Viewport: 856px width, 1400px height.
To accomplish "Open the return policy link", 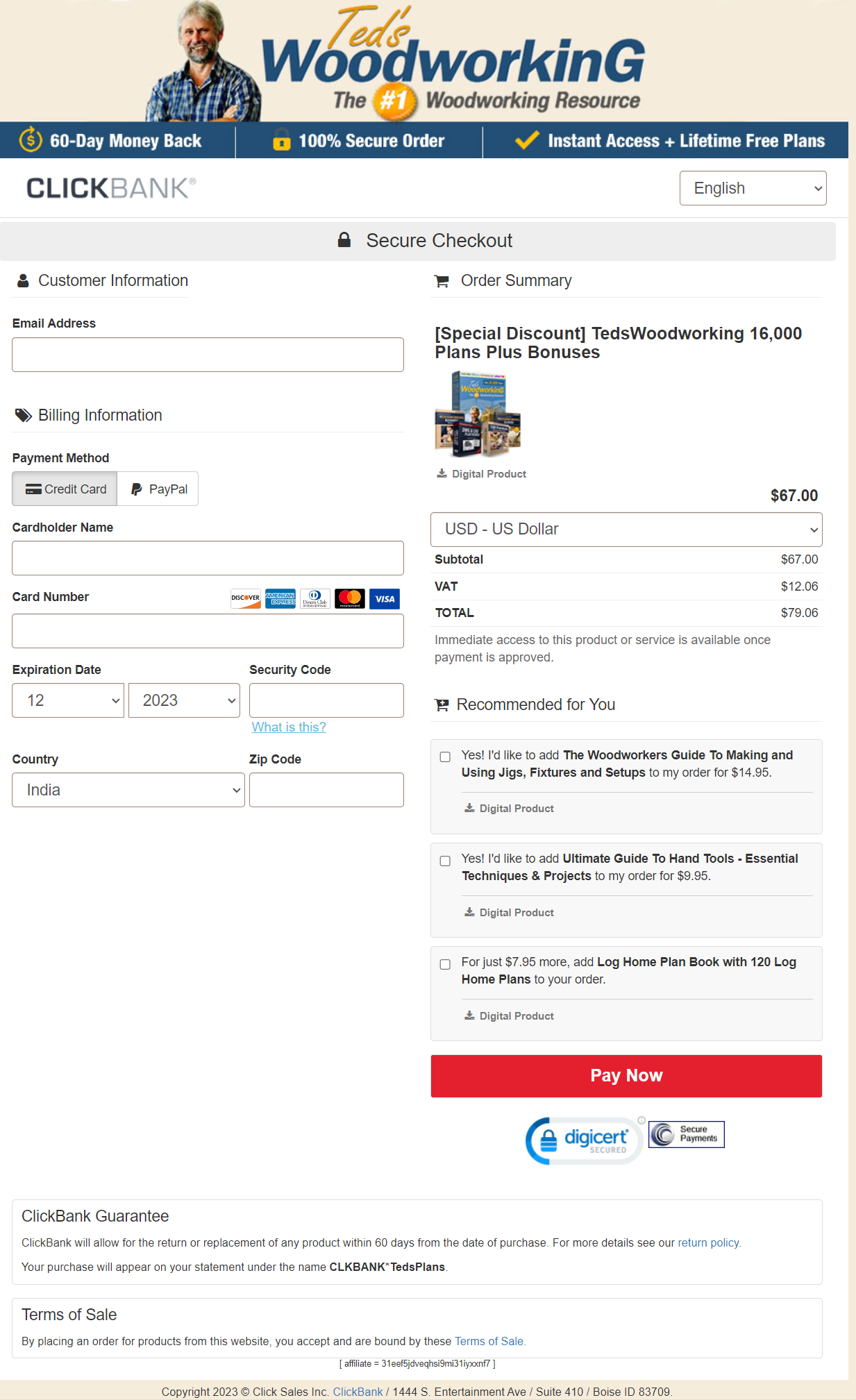I will 707,1243.
